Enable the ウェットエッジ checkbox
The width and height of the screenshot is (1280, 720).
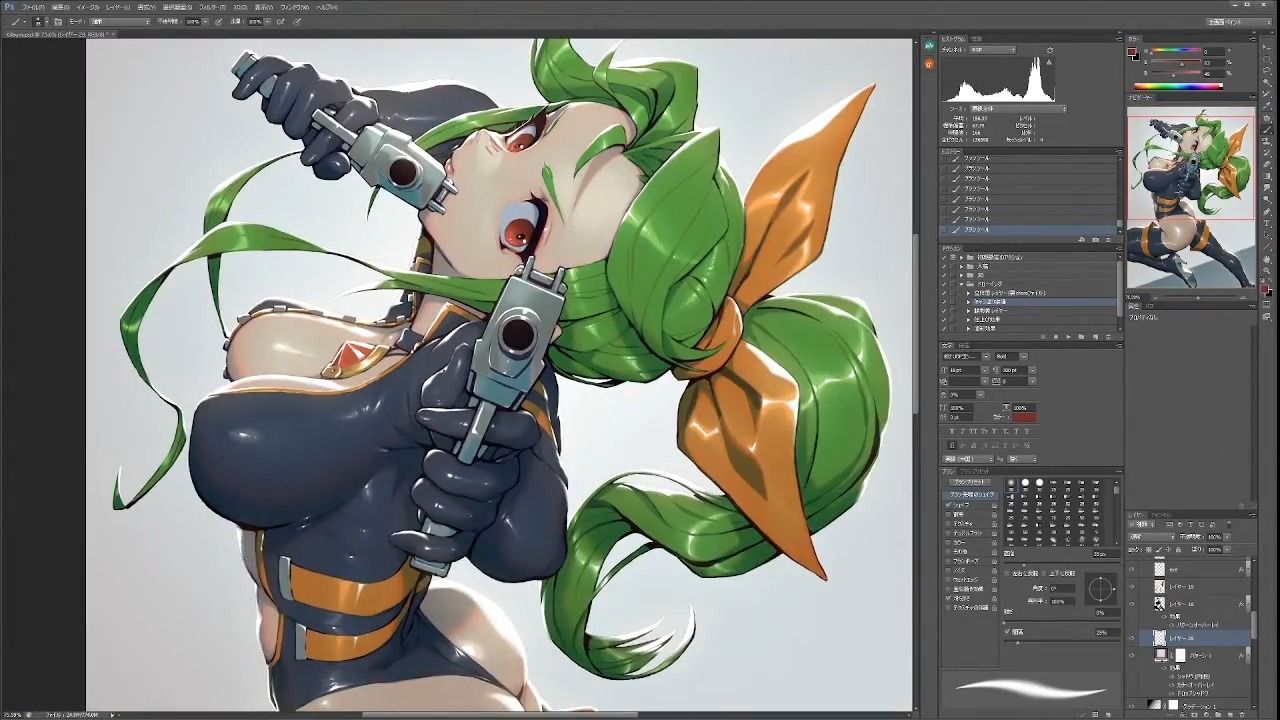coord(948,579)
